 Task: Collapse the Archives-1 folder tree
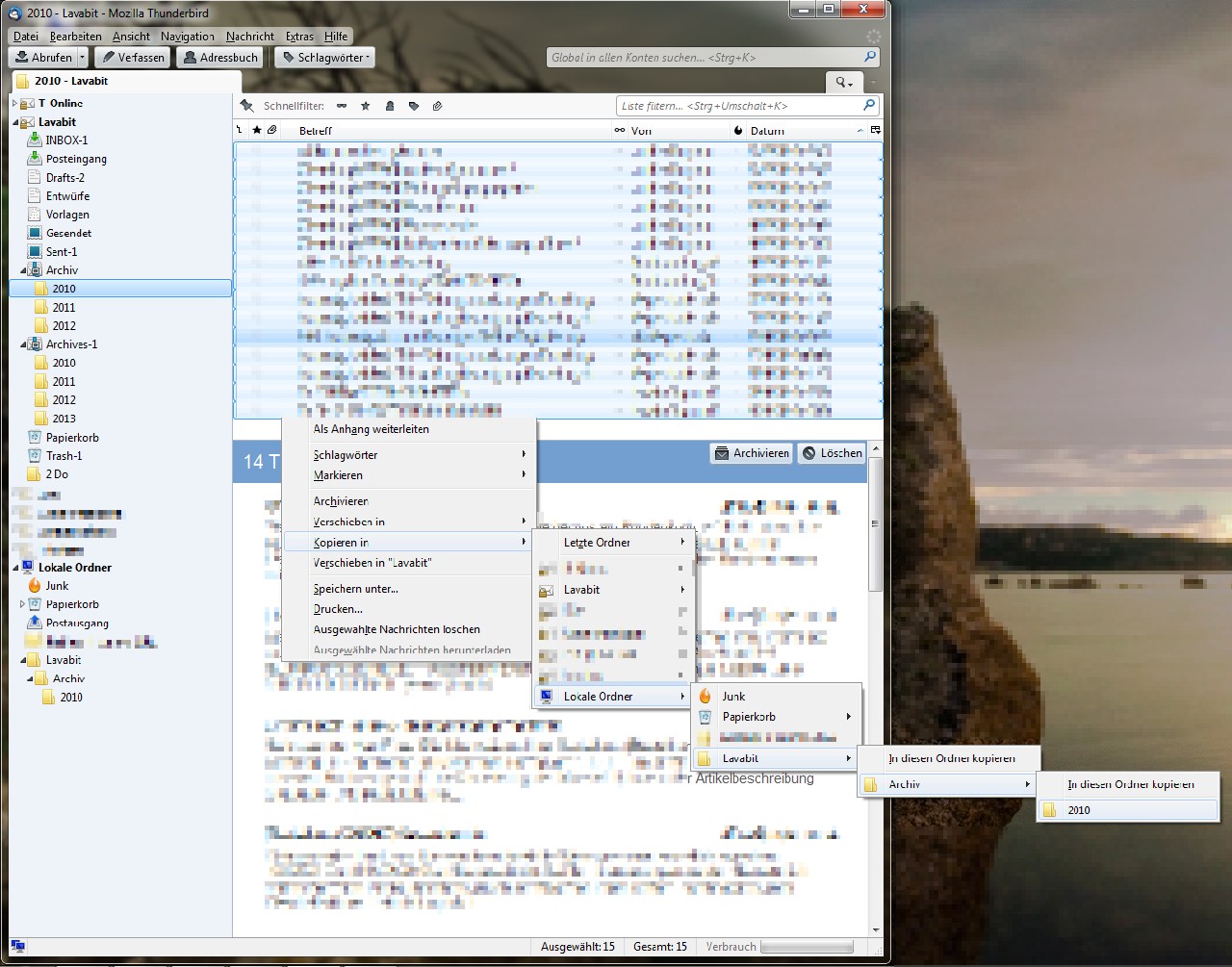pyautogui.click(x=23, y=344)
